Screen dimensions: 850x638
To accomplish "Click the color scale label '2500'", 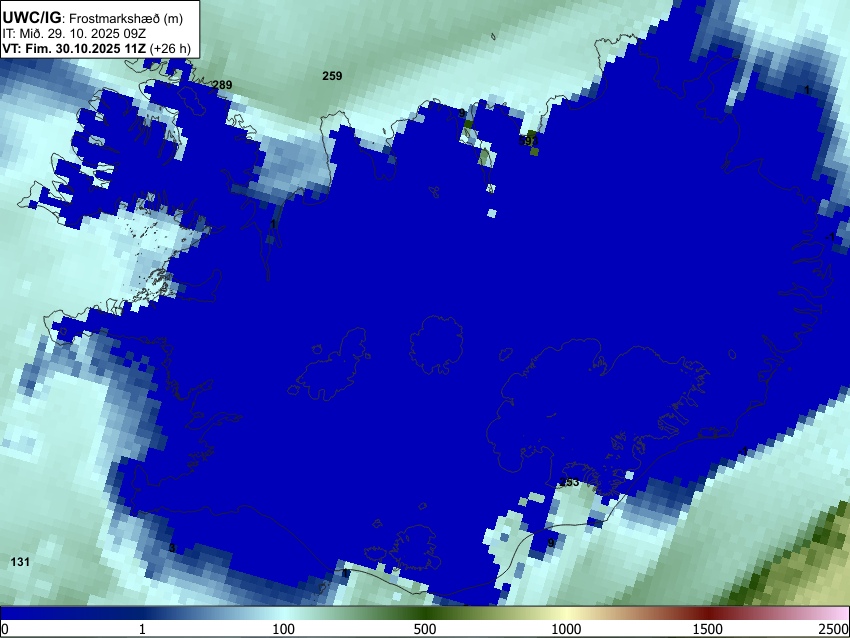I will [834, 629].
